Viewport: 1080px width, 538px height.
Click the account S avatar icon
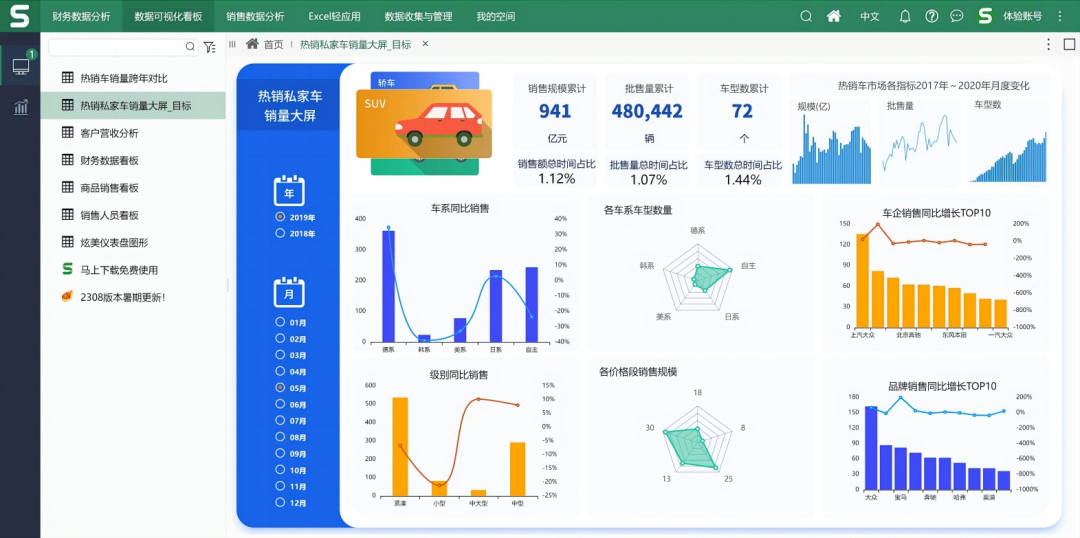point(986,16)
